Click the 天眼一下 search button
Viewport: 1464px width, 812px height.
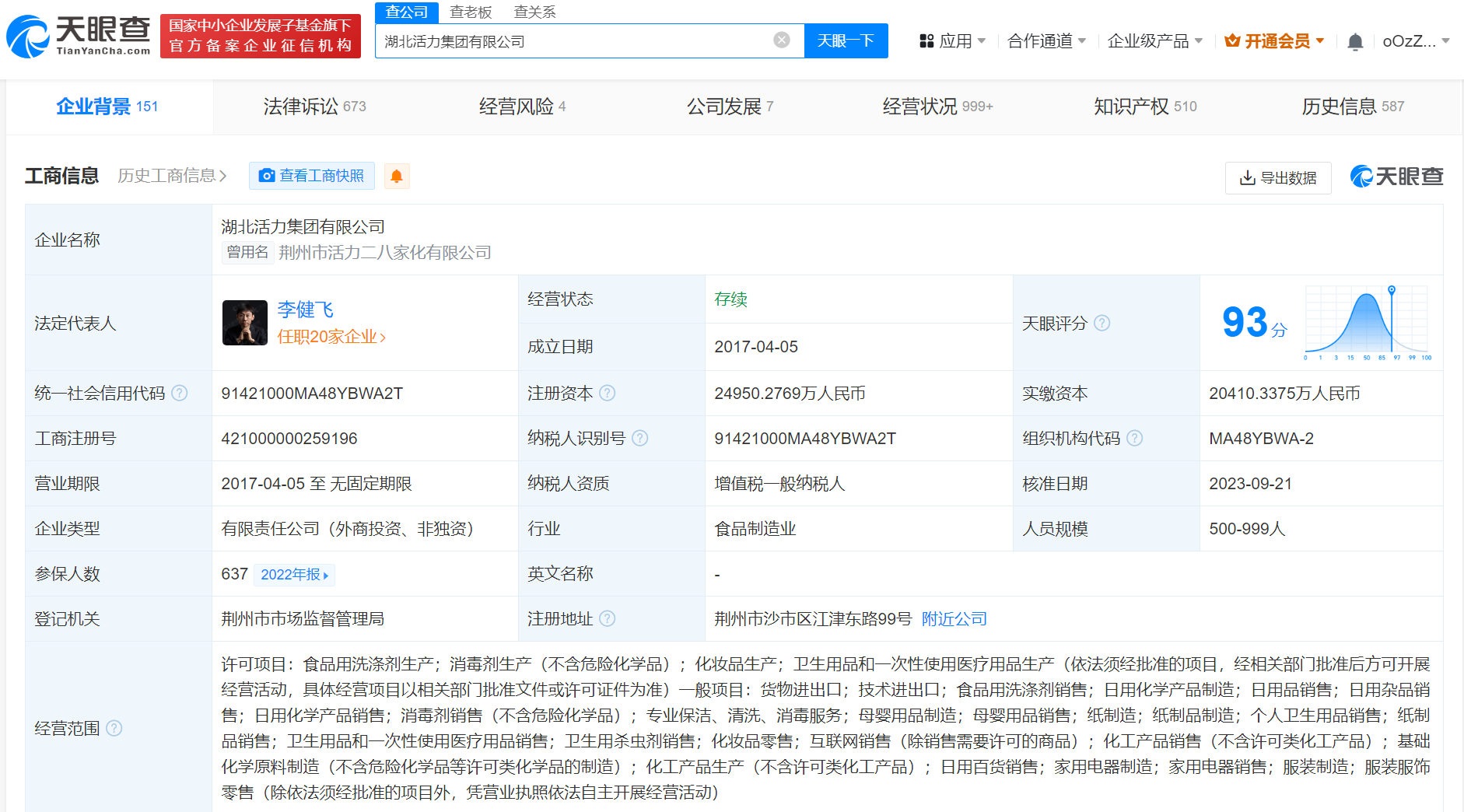coord(846,40)
